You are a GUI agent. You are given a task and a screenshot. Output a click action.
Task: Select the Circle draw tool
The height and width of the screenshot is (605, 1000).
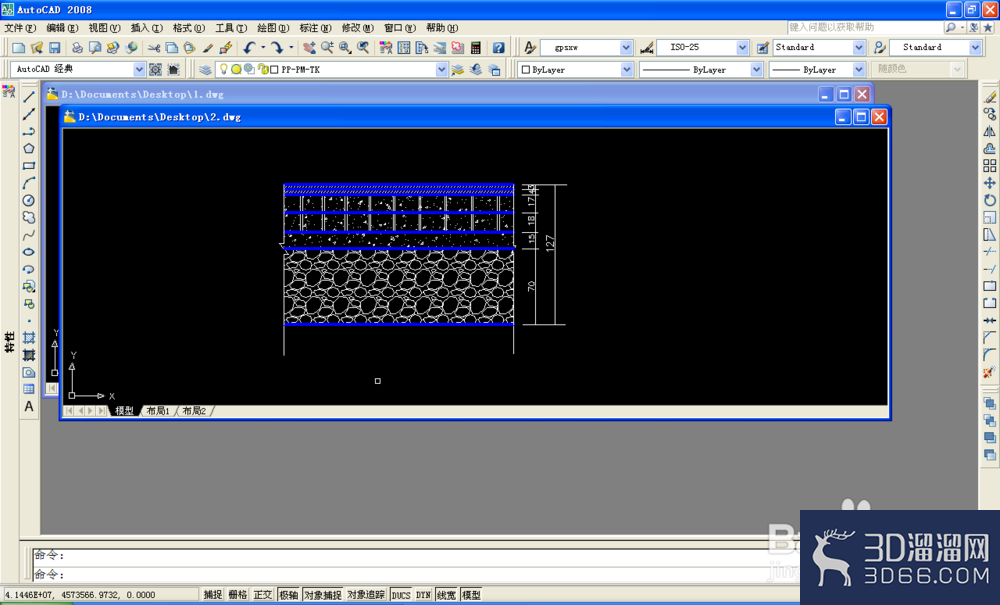[x=29, y=200]
